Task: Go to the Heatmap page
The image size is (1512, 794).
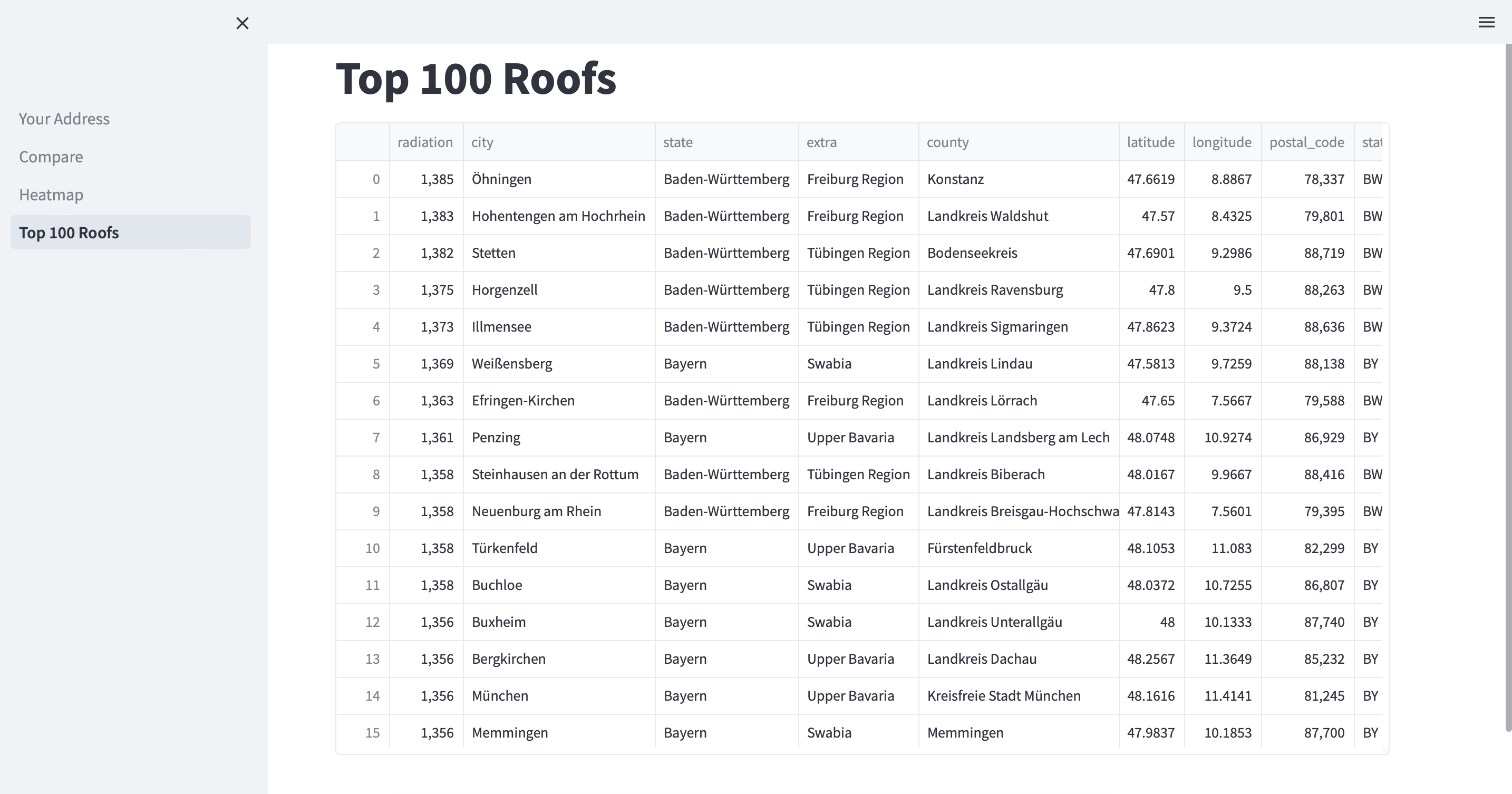Action: tap(51, 195)
